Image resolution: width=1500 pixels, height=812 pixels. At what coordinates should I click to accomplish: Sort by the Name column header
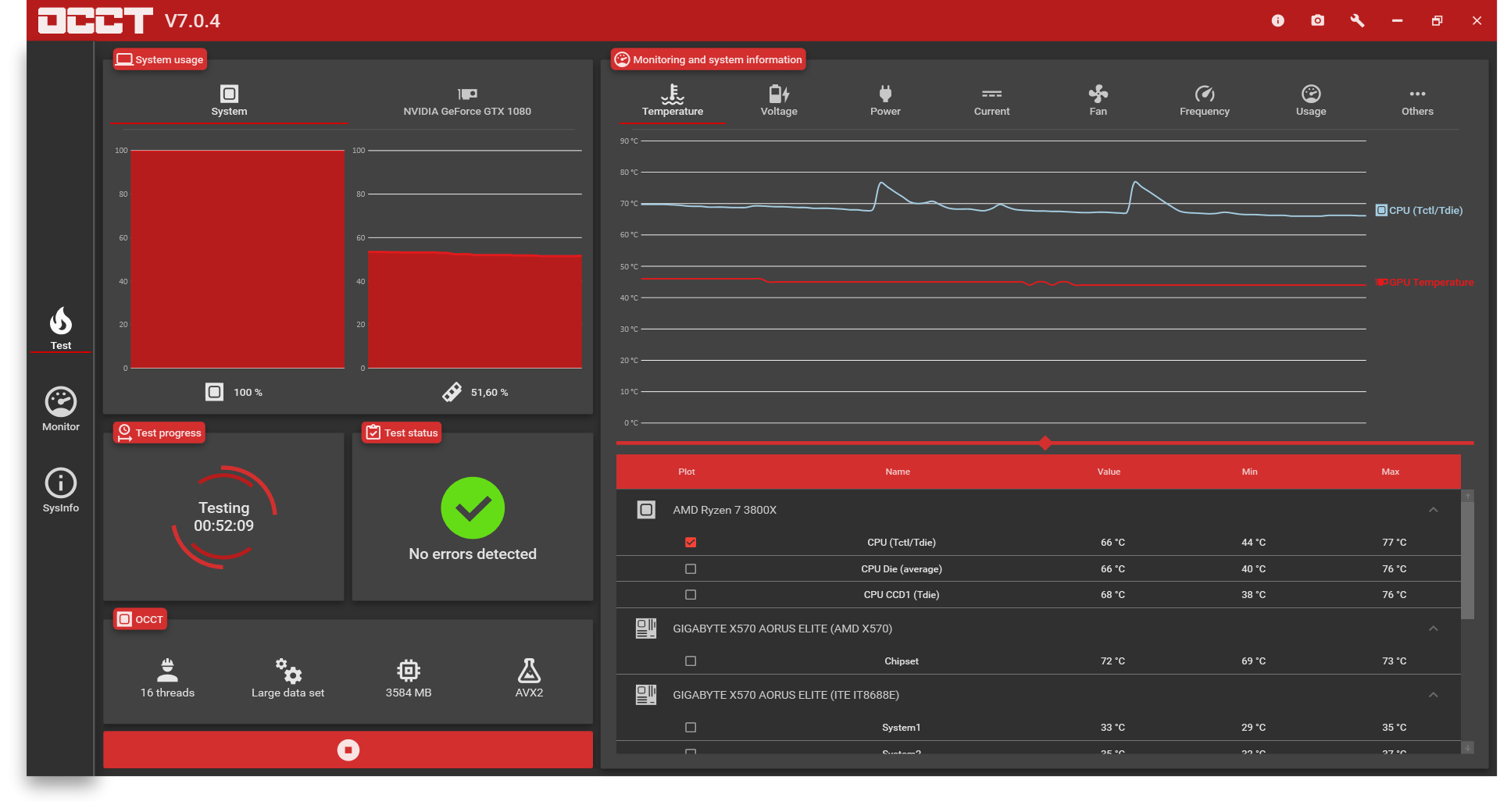[898, 472]
